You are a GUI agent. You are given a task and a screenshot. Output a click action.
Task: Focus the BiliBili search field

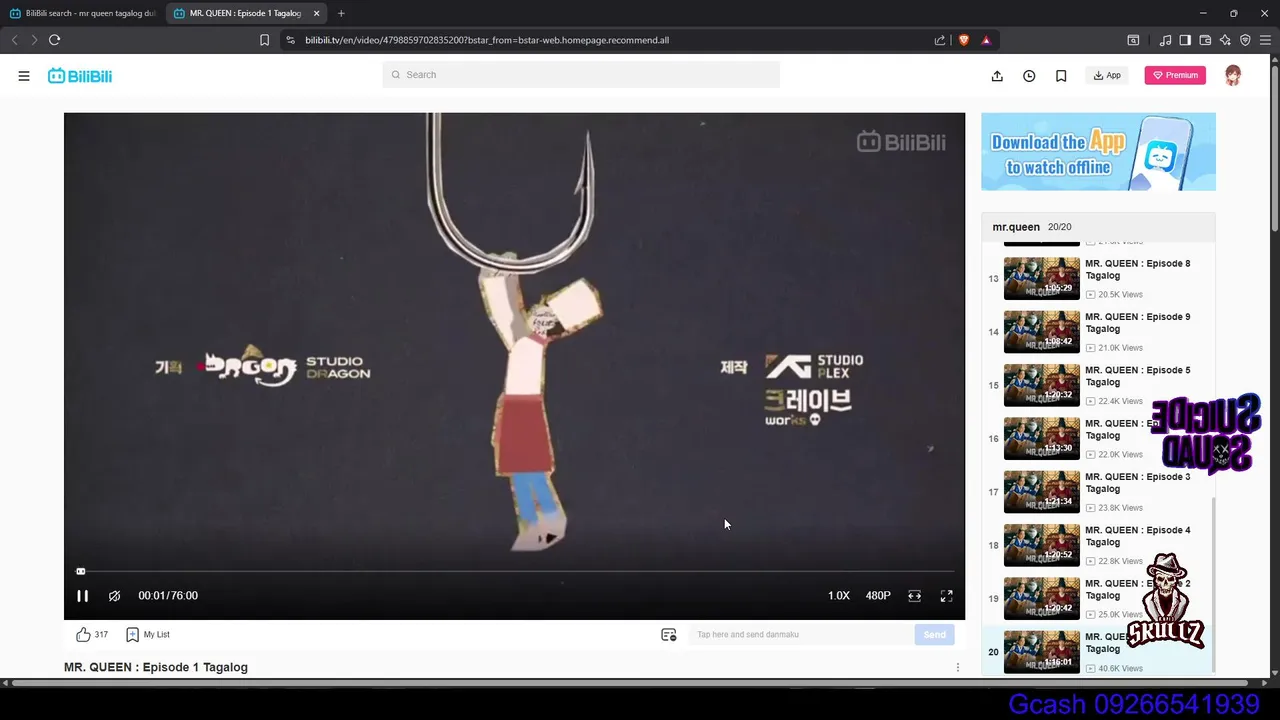581,75
